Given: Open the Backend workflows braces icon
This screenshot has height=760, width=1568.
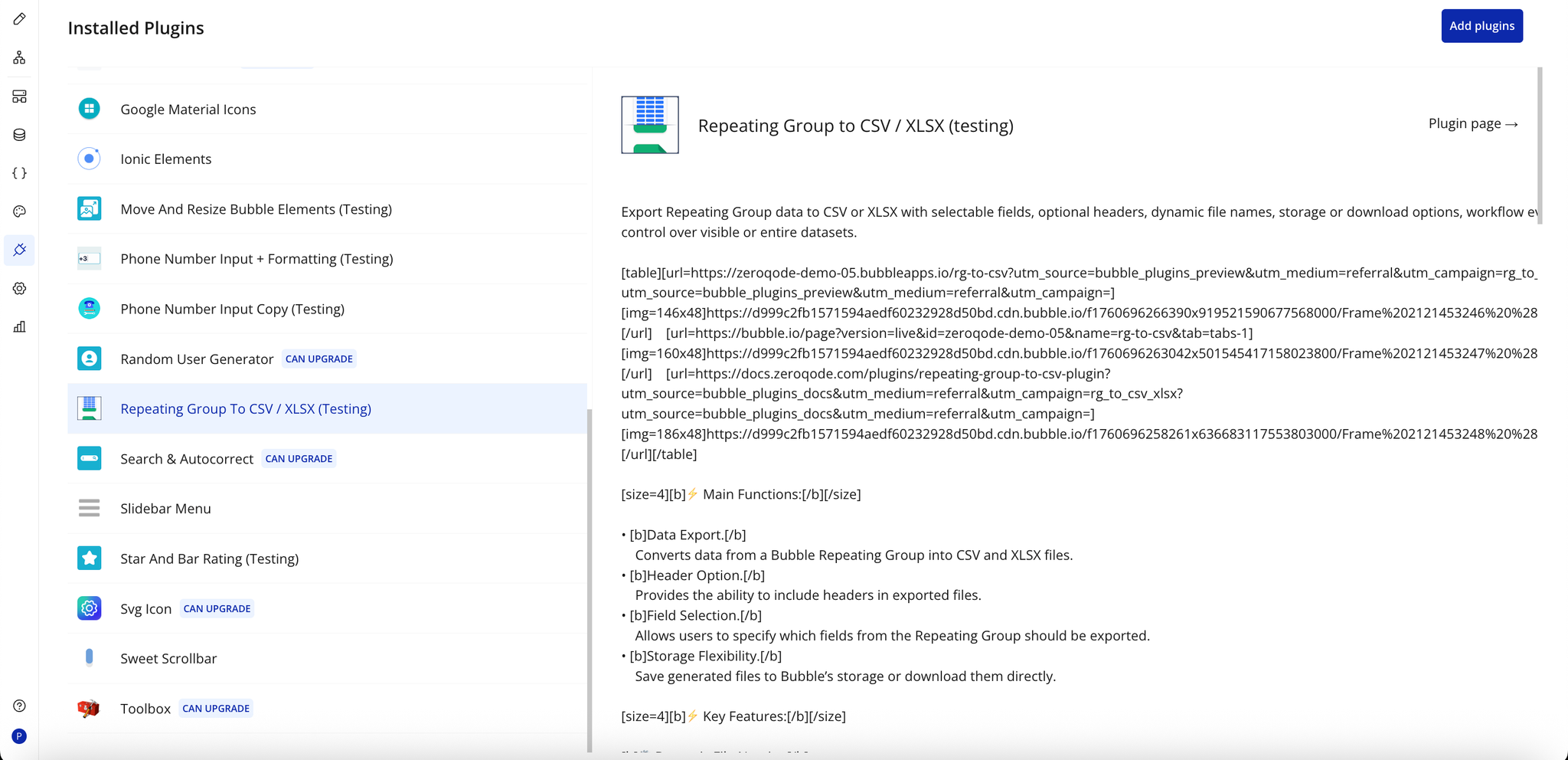Looking at the screenshot, I should coord(20,173).
